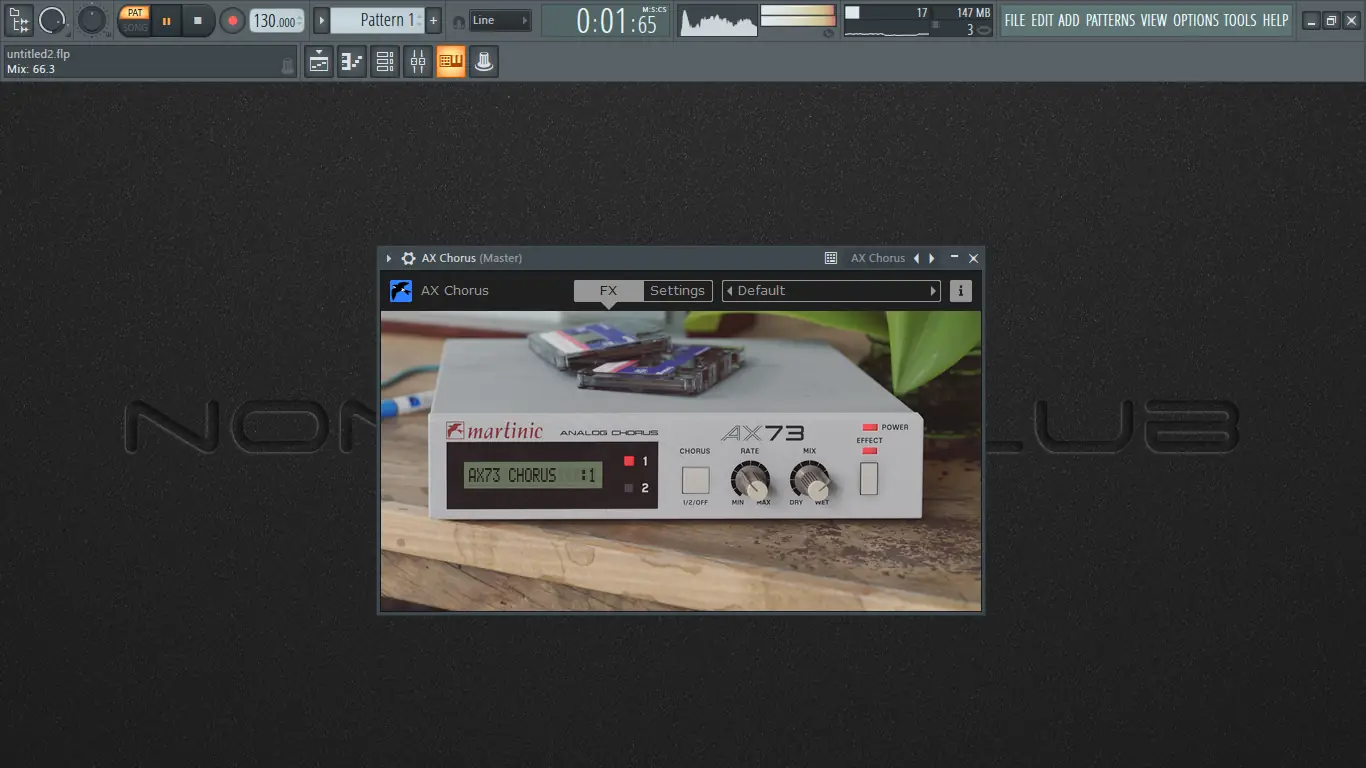The width and height of the screenshot is (1366, 768).
Task: Open the Mixer panel icon
Action: (418, 61)
